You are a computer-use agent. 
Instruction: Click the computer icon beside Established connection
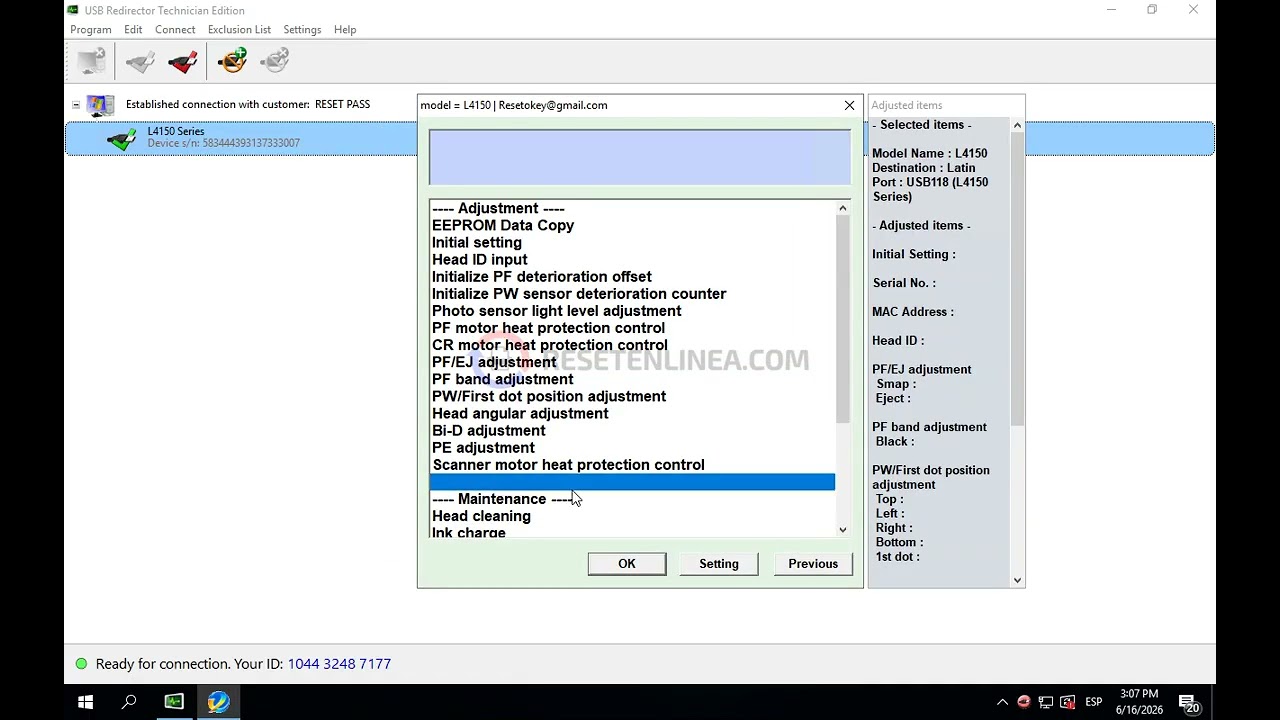pyautogui.click(x=100, y=105)
